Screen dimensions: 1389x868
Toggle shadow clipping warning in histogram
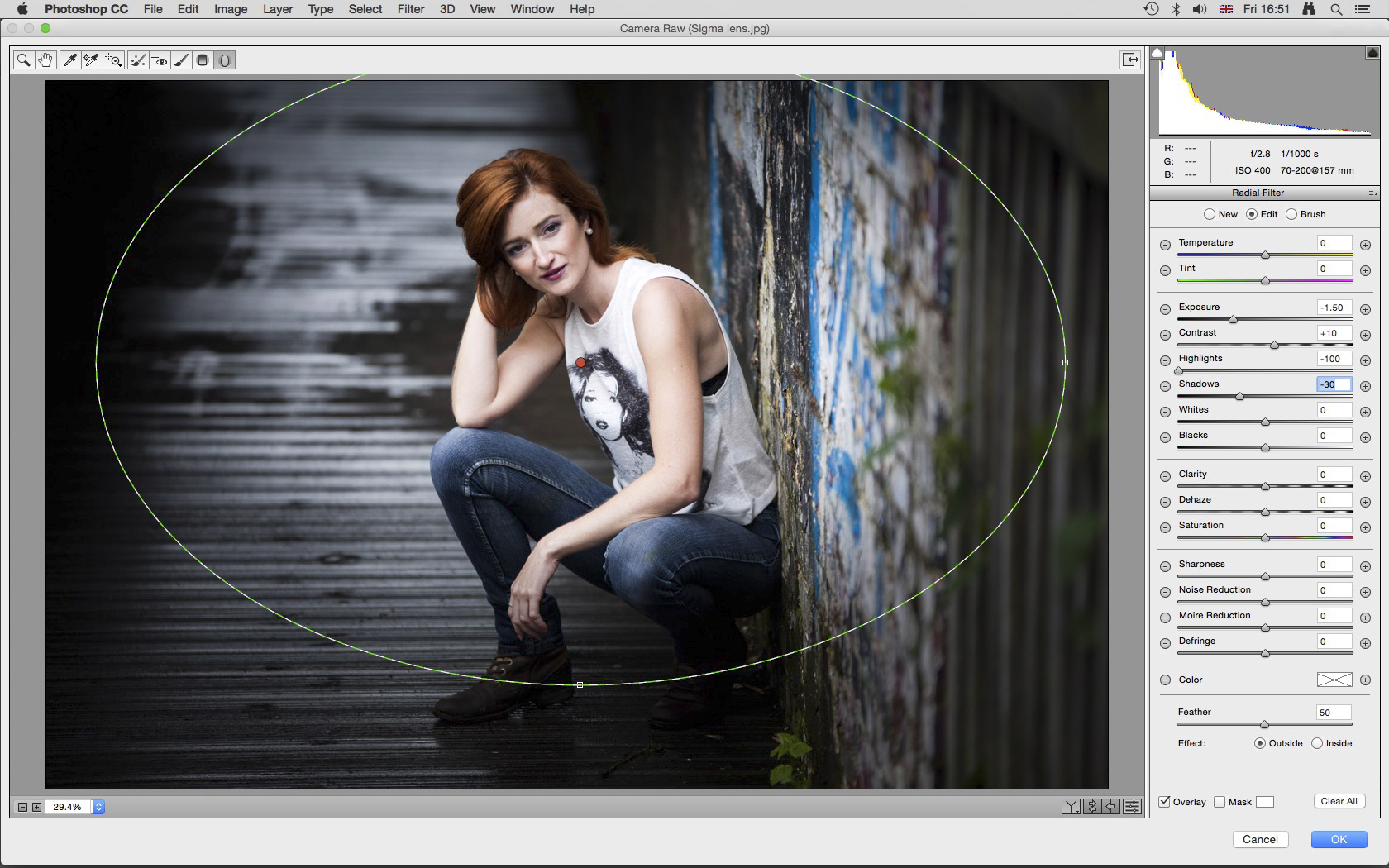point(1157,53)
